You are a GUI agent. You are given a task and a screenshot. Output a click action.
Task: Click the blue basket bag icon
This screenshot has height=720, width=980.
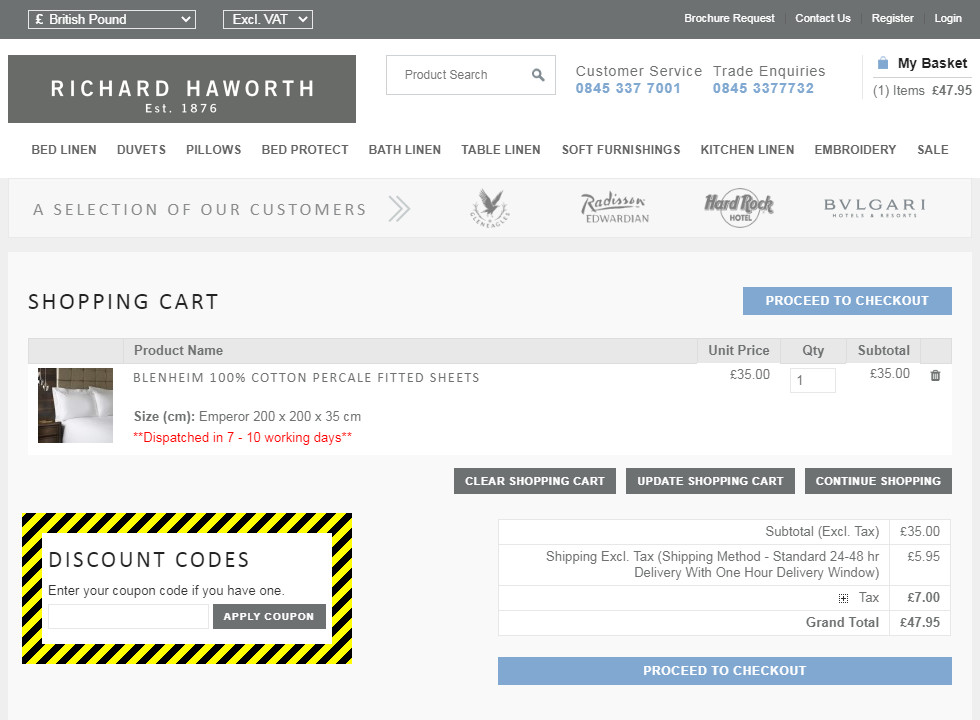point(882,62)
